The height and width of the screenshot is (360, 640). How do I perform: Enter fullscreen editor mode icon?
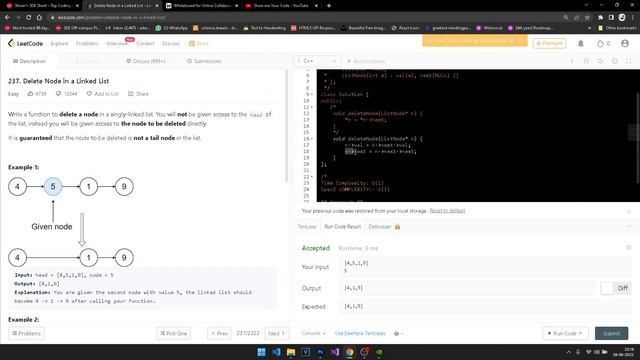tap(629, 61)
